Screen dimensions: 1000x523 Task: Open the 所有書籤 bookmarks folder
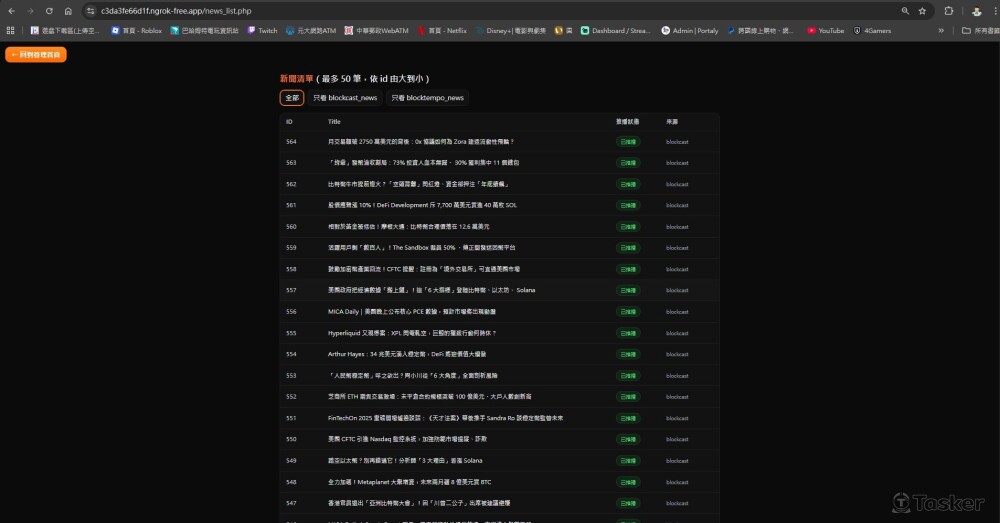click(978, 31)
